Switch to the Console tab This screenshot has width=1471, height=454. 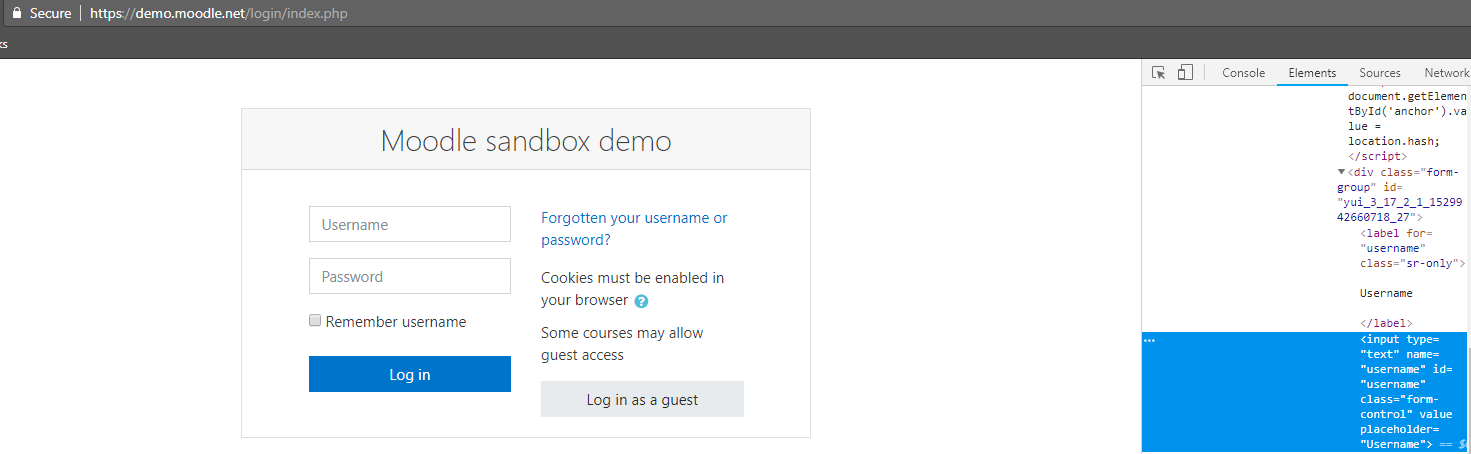pyautogui.click(x=1243, y=73)
